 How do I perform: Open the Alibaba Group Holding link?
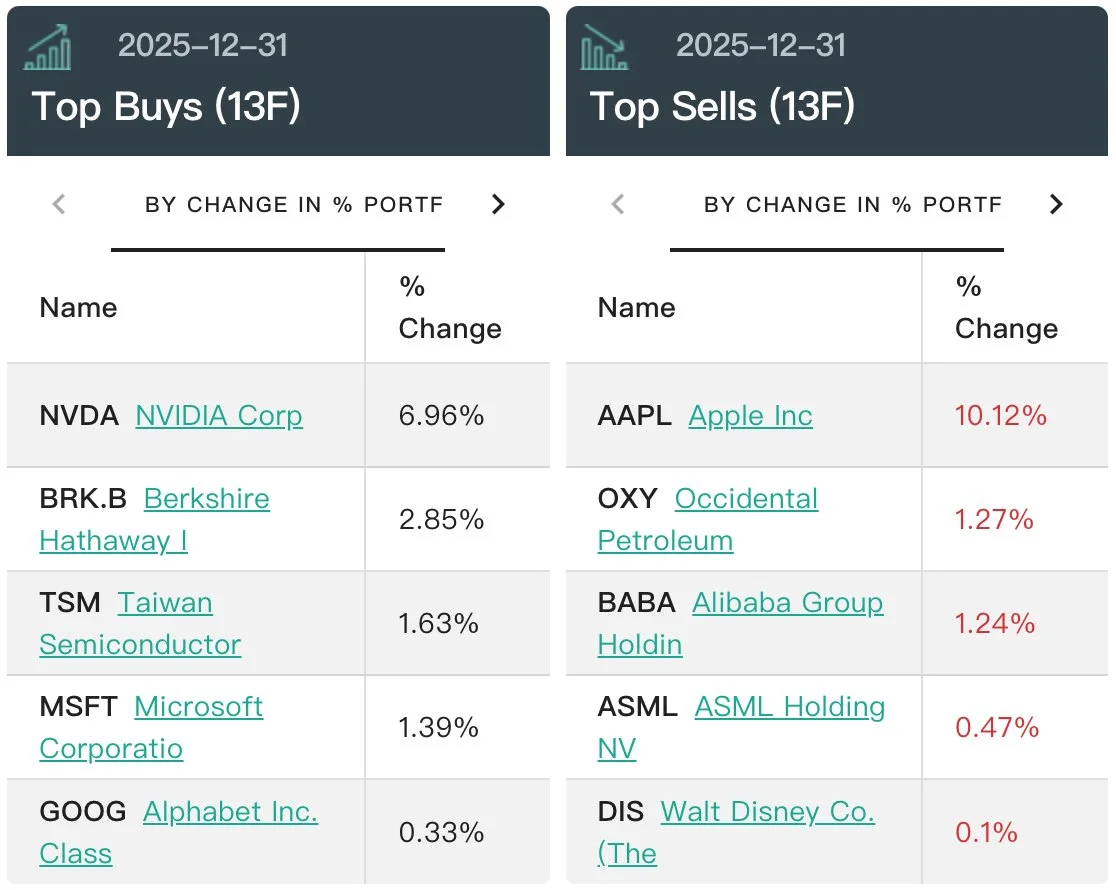tap(787, 603)
